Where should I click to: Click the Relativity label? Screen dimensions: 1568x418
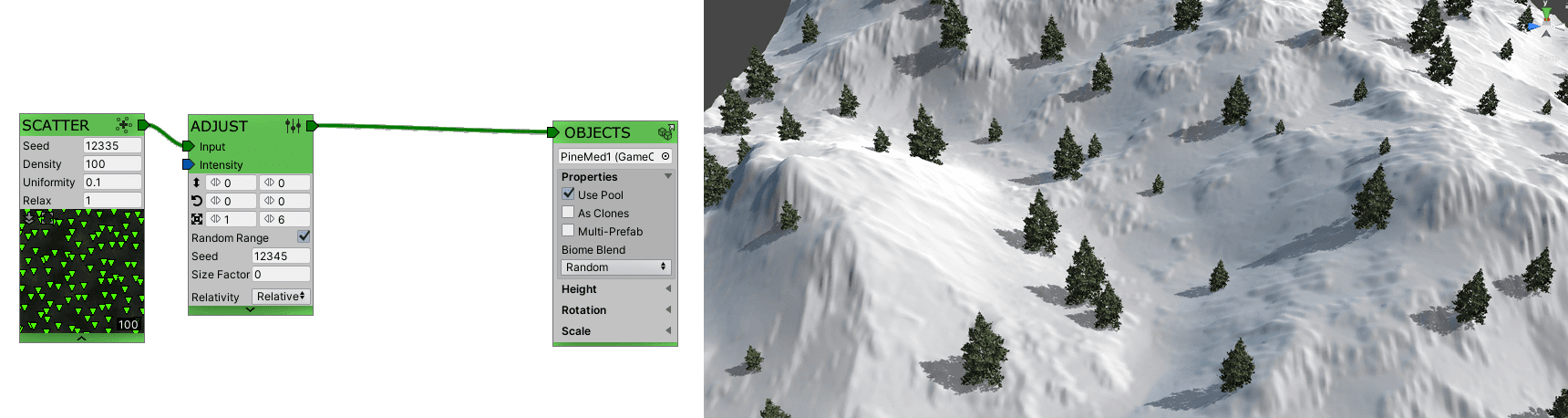click(x=215, y=297)
